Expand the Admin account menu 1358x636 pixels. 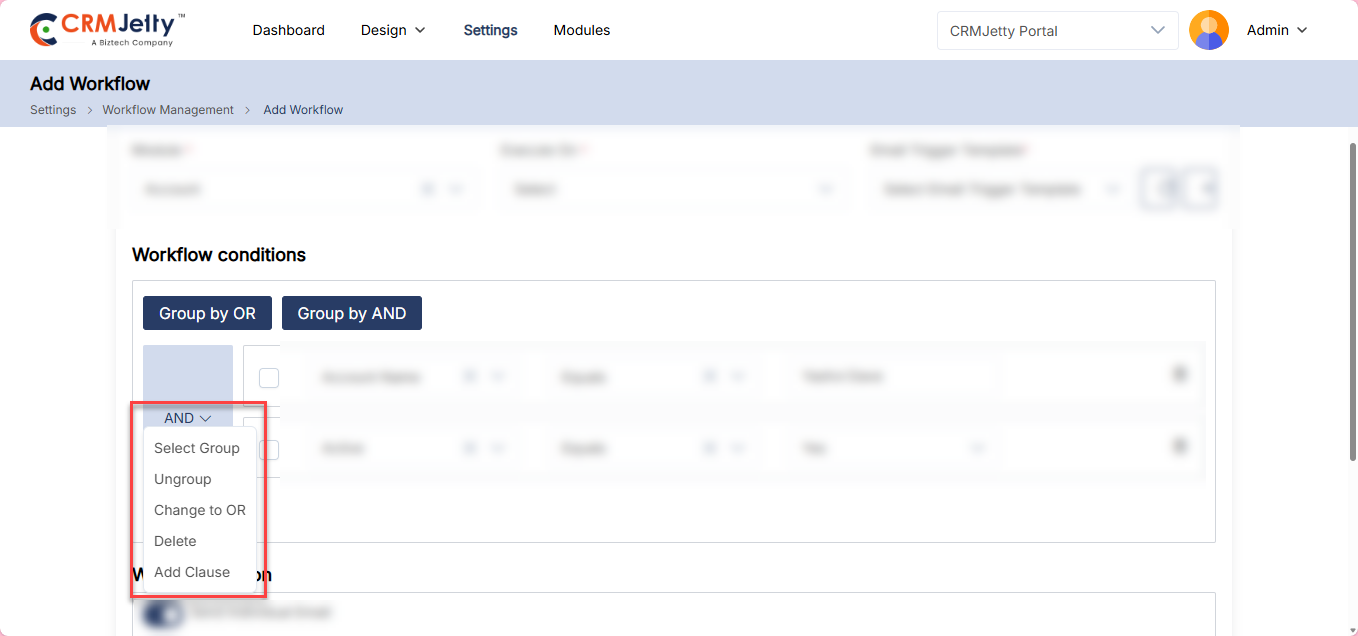(1277, 30)
